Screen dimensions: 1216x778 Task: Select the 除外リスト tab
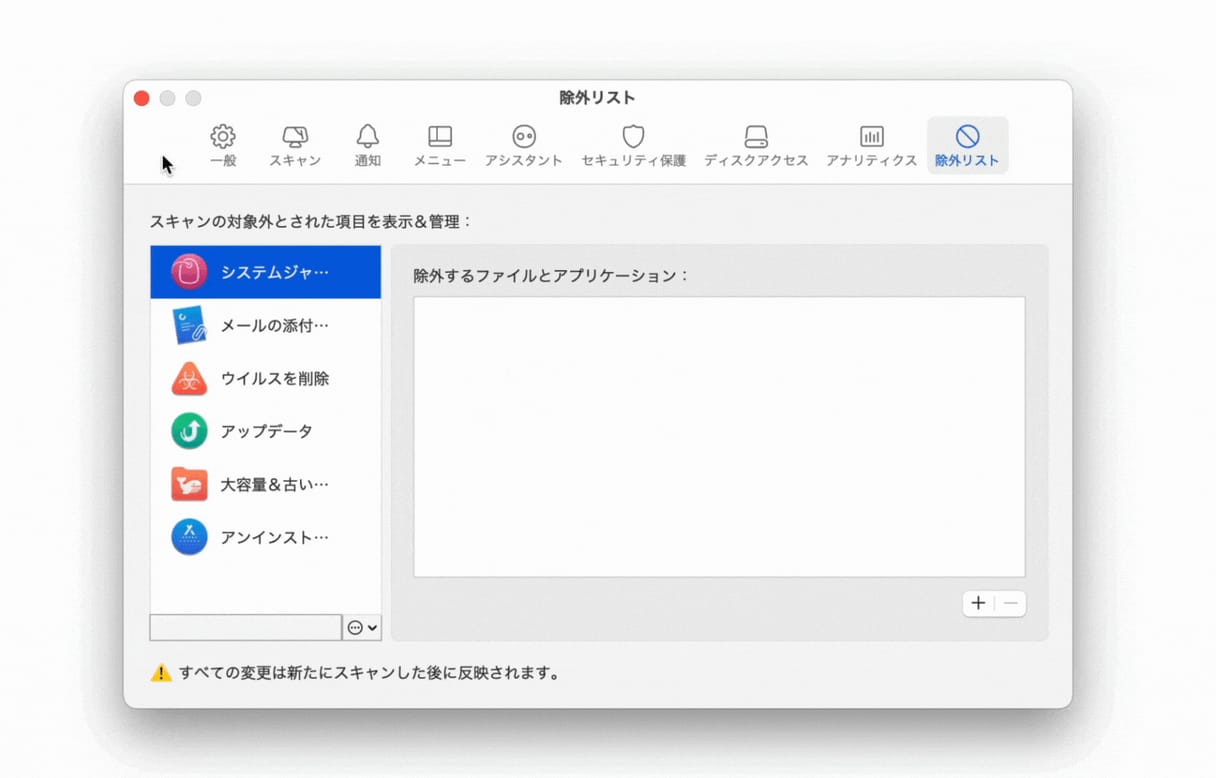click(x=967, y=145)
